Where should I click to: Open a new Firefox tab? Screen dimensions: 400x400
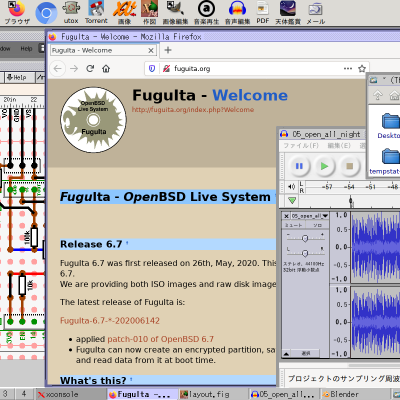[168, 50]
